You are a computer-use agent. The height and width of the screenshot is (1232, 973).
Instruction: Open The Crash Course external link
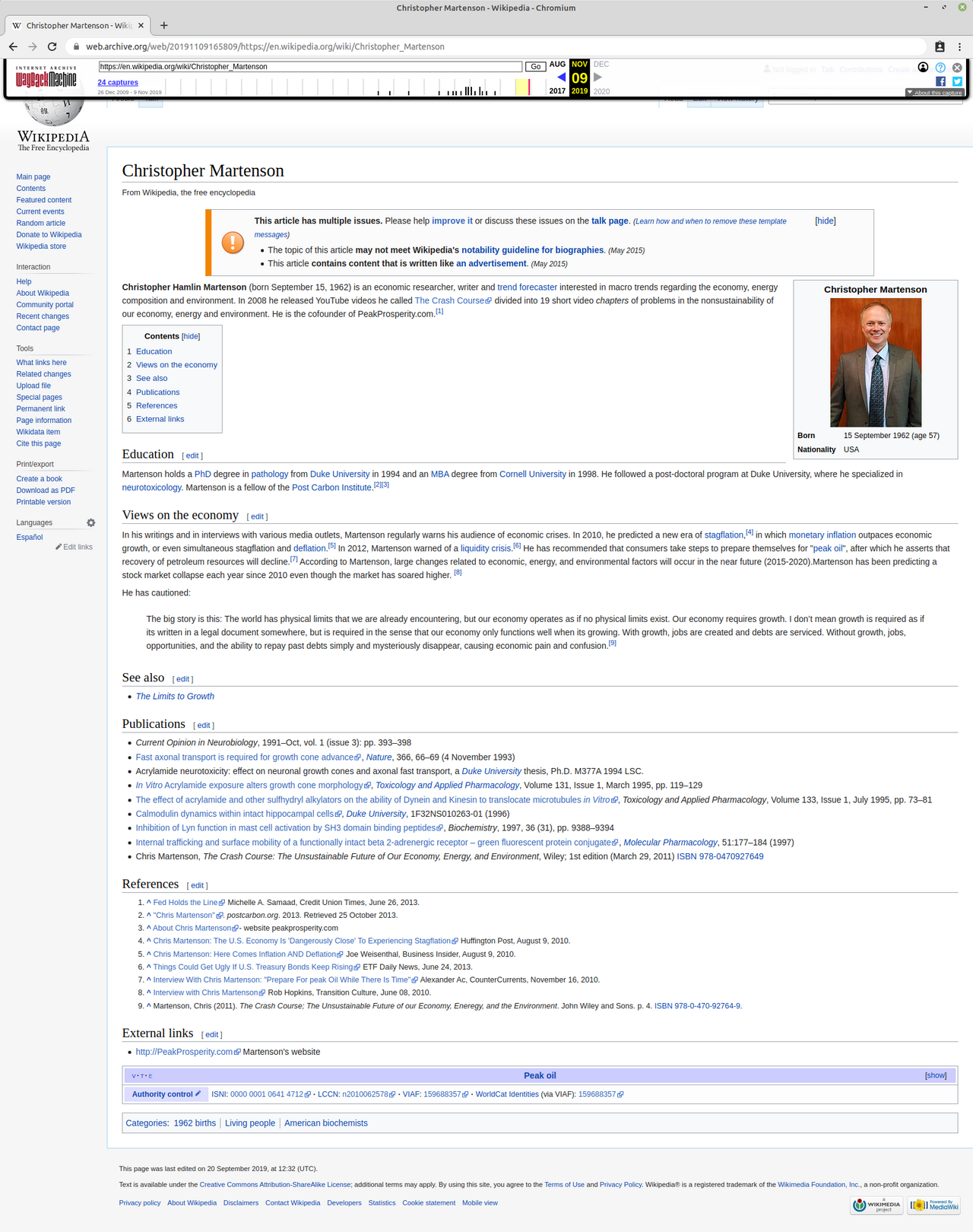click(x=453, y=300)
